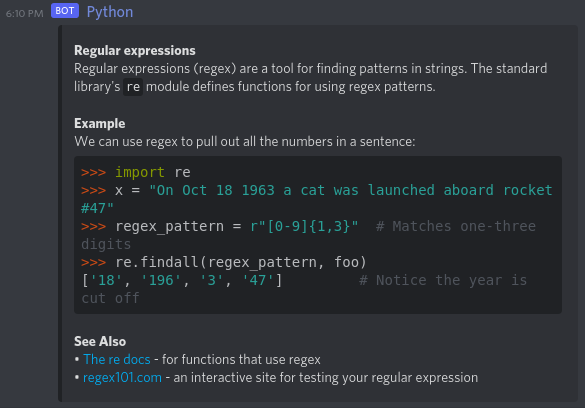Image resolution: width=585 pixels, height=408 pixels.
Task: Open The re docs link
Action: tap(116, 360)
